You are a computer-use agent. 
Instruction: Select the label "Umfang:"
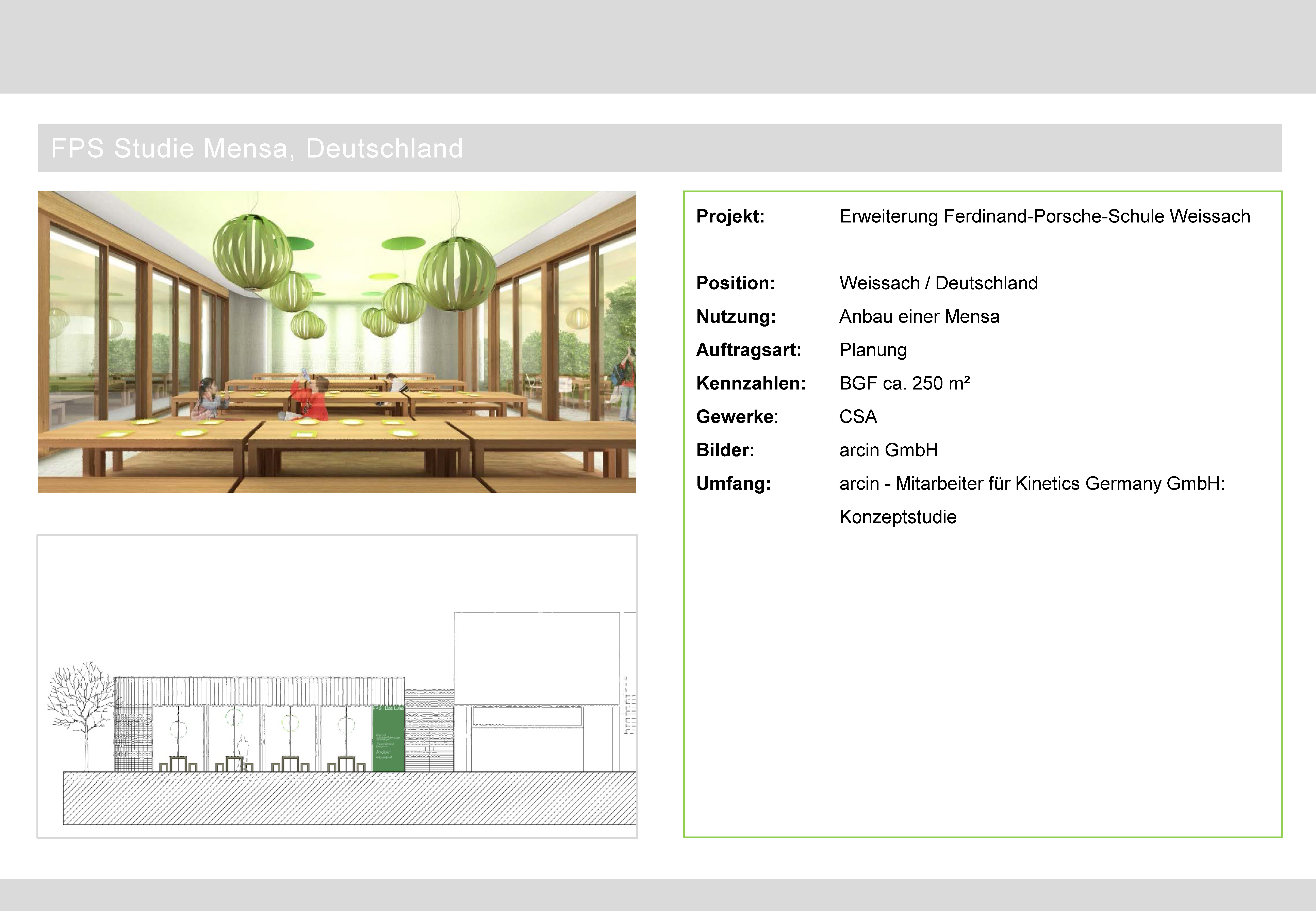pos(733,484)
